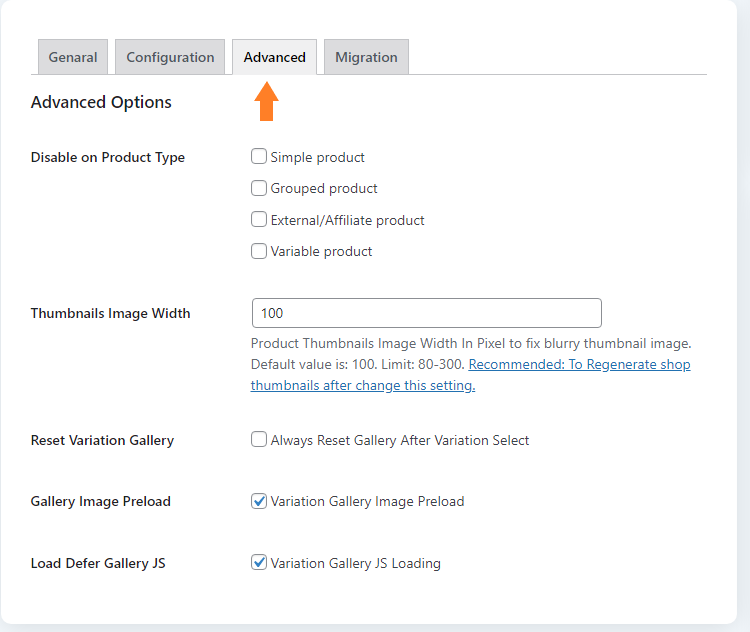Screen dimensions: 750x632
Task: Click the Simple product label text
Action: click(318, 157)
